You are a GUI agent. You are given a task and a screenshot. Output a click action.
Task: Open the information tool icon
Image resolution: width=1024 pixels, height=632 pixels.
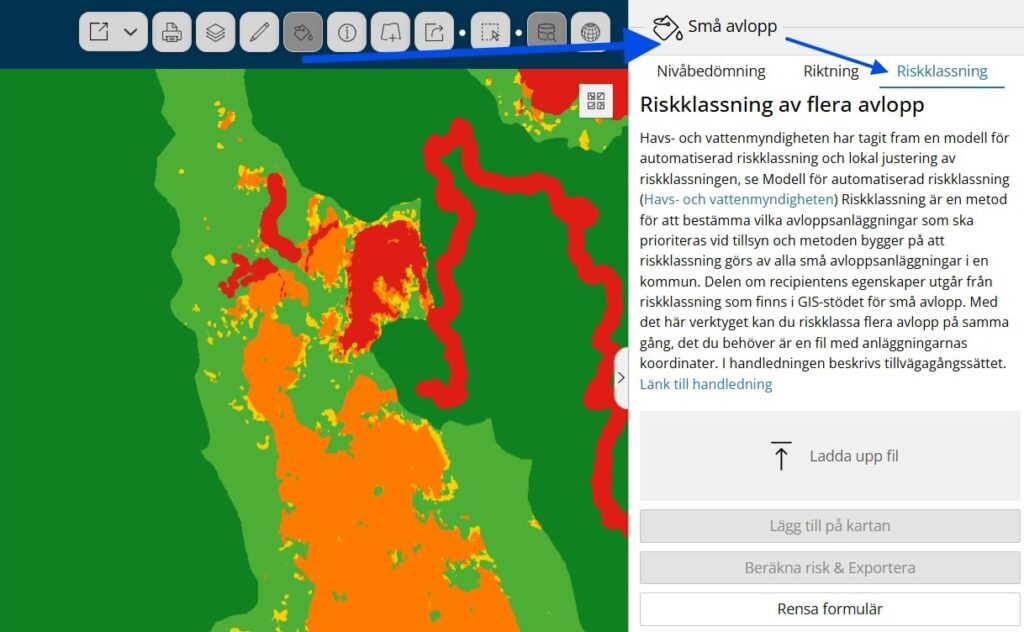pyautogui.click(x=347, y=32)
